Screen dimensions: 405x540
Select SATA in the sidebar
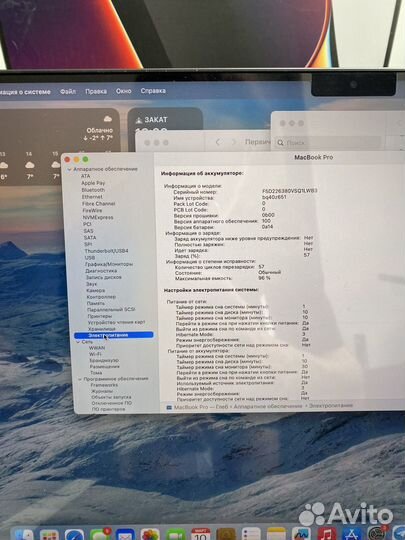[90, 238]
